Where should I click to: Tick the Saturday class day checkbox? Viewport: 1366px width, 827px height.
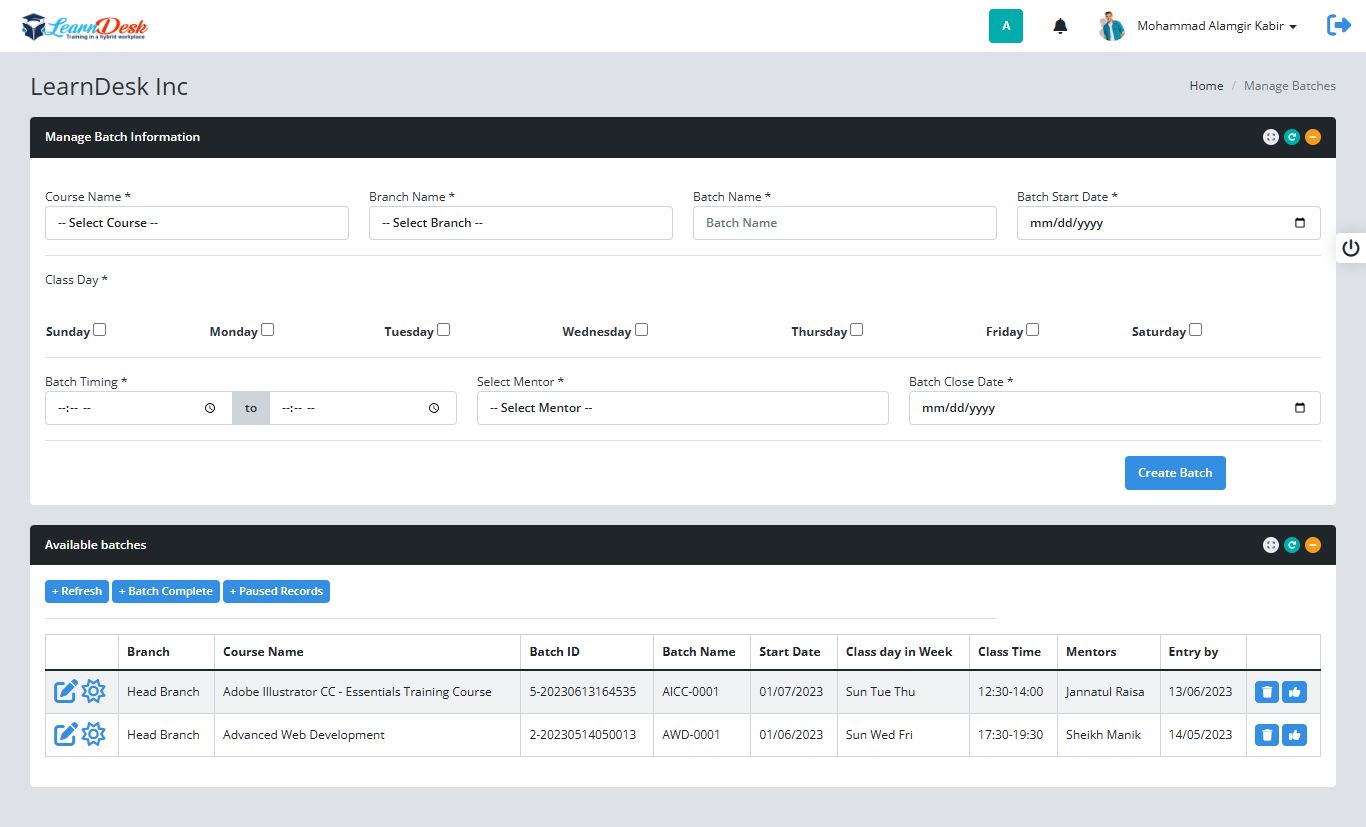(x=1195, y=330)
